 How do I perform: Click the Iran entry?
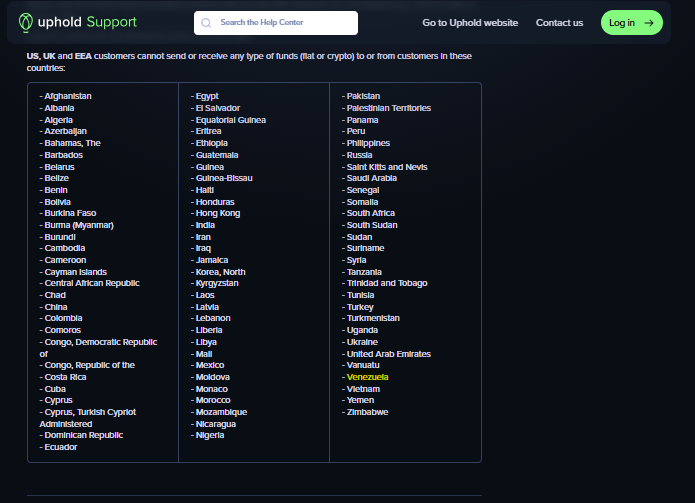pyautogui.click(x=203, y=237)
